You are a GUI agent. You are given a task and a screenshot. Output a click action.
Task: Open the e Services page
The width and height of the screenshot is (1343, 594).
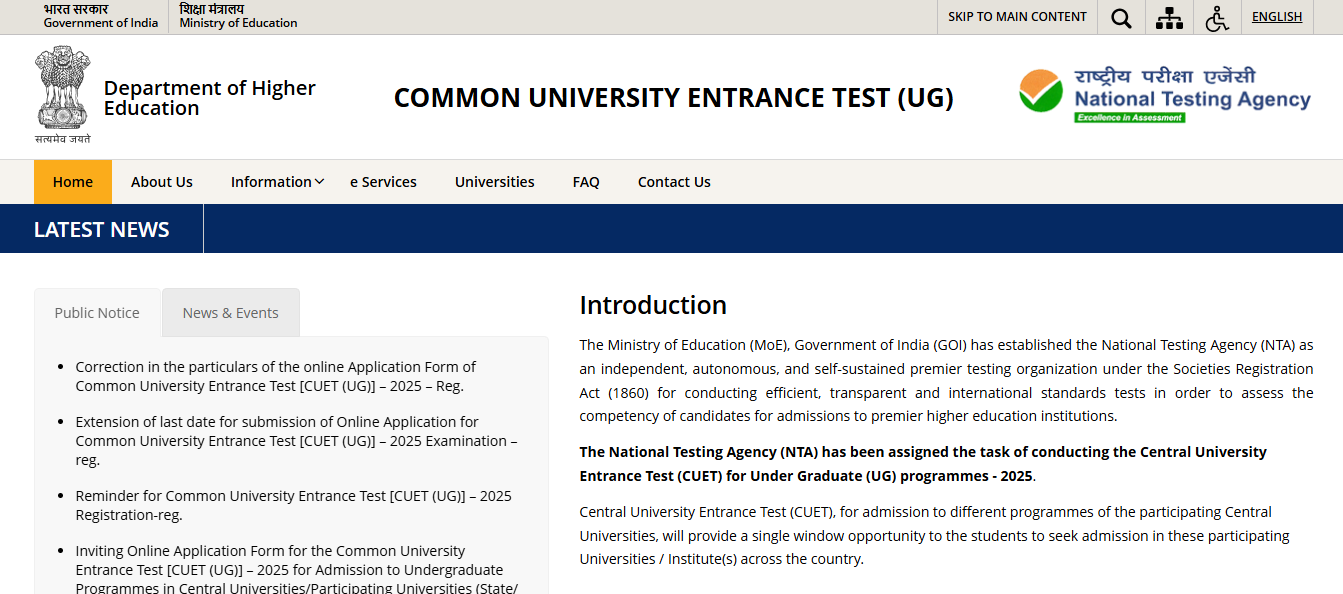[383, 181]
